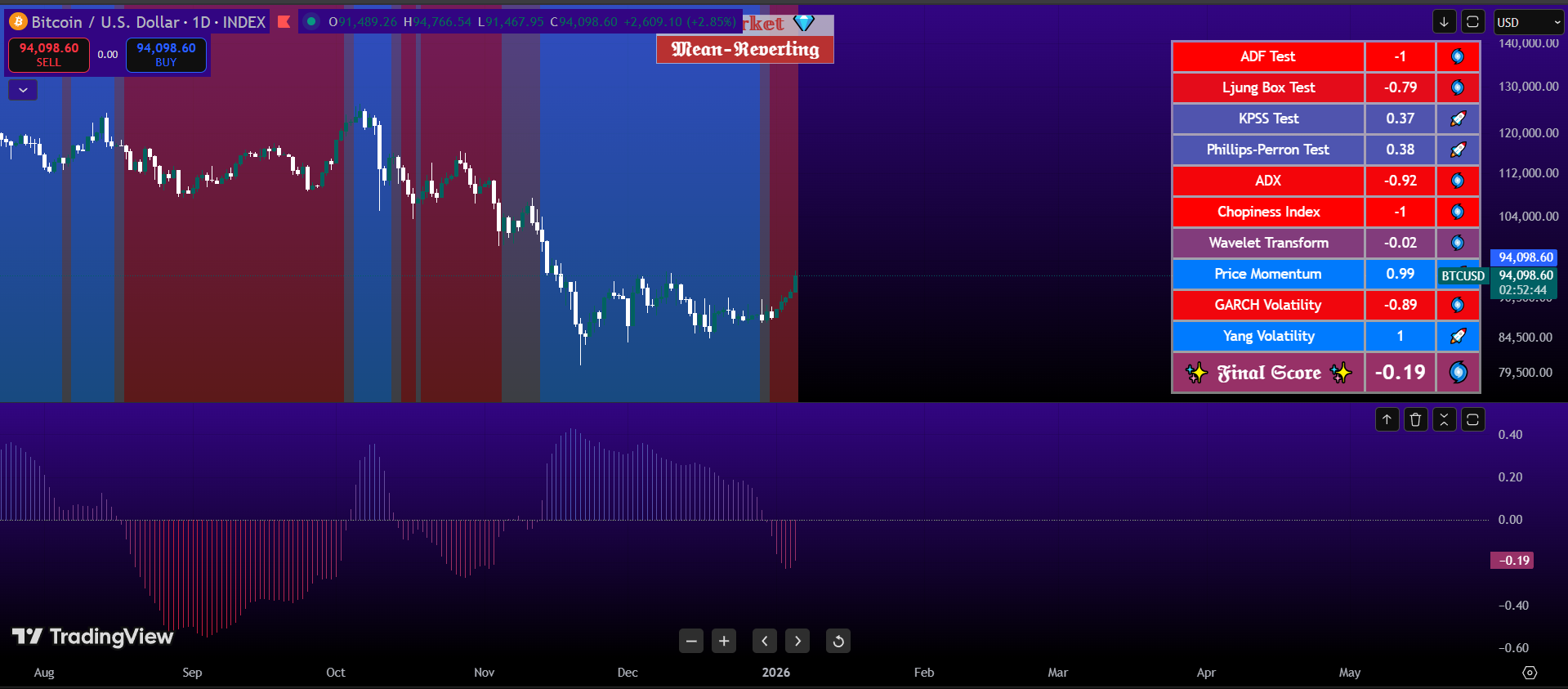Click the red flag next to symbol

tap(284, 22)
